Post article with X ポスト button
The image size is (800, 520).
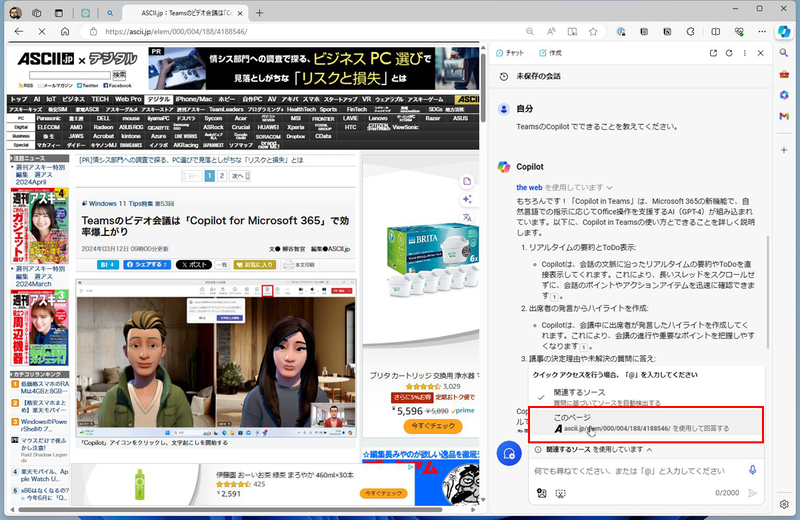tap(193, 265)
